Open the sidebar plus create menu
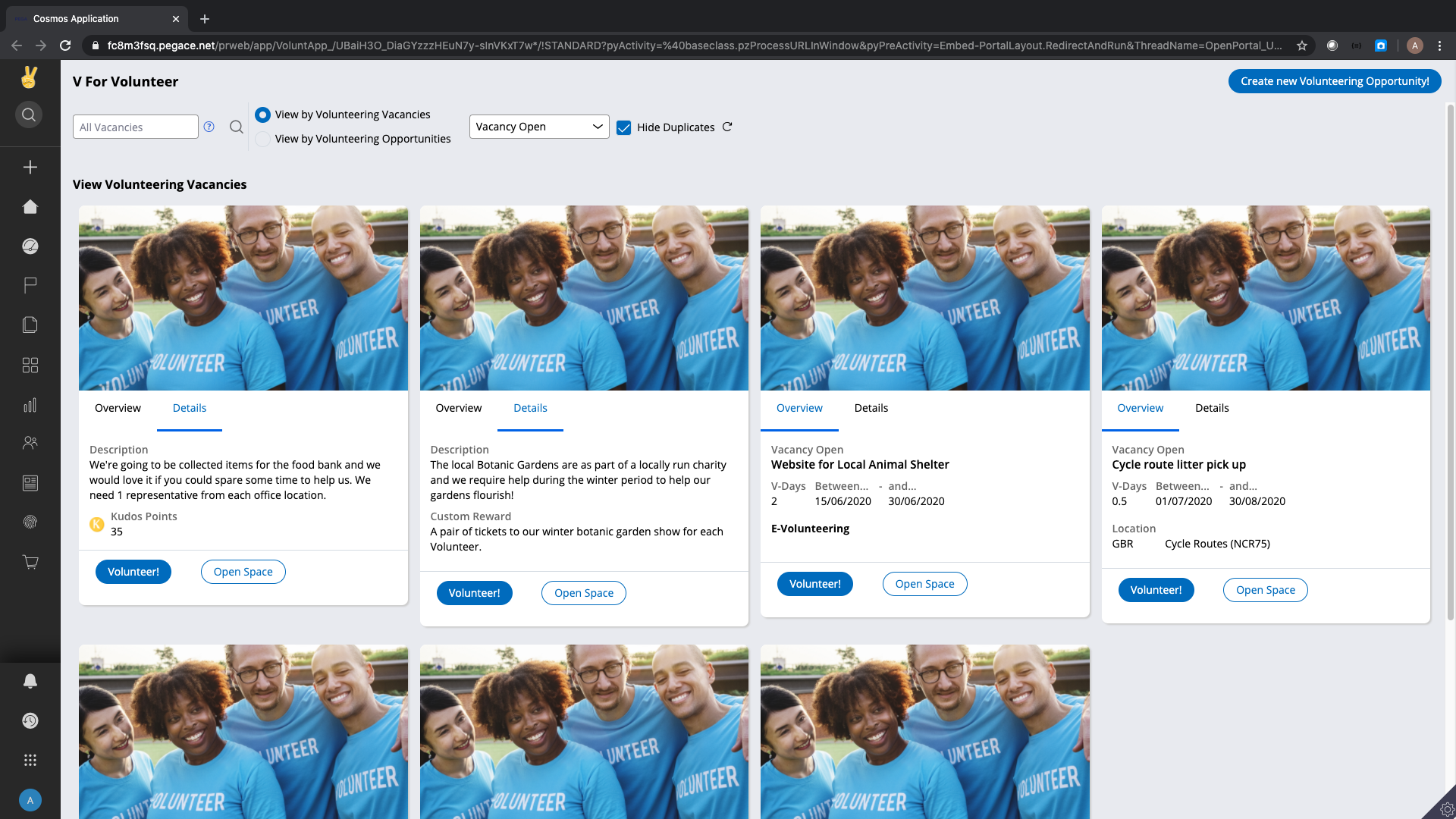The width and height of the screenshot is (1456, 819). coord(30,167)
